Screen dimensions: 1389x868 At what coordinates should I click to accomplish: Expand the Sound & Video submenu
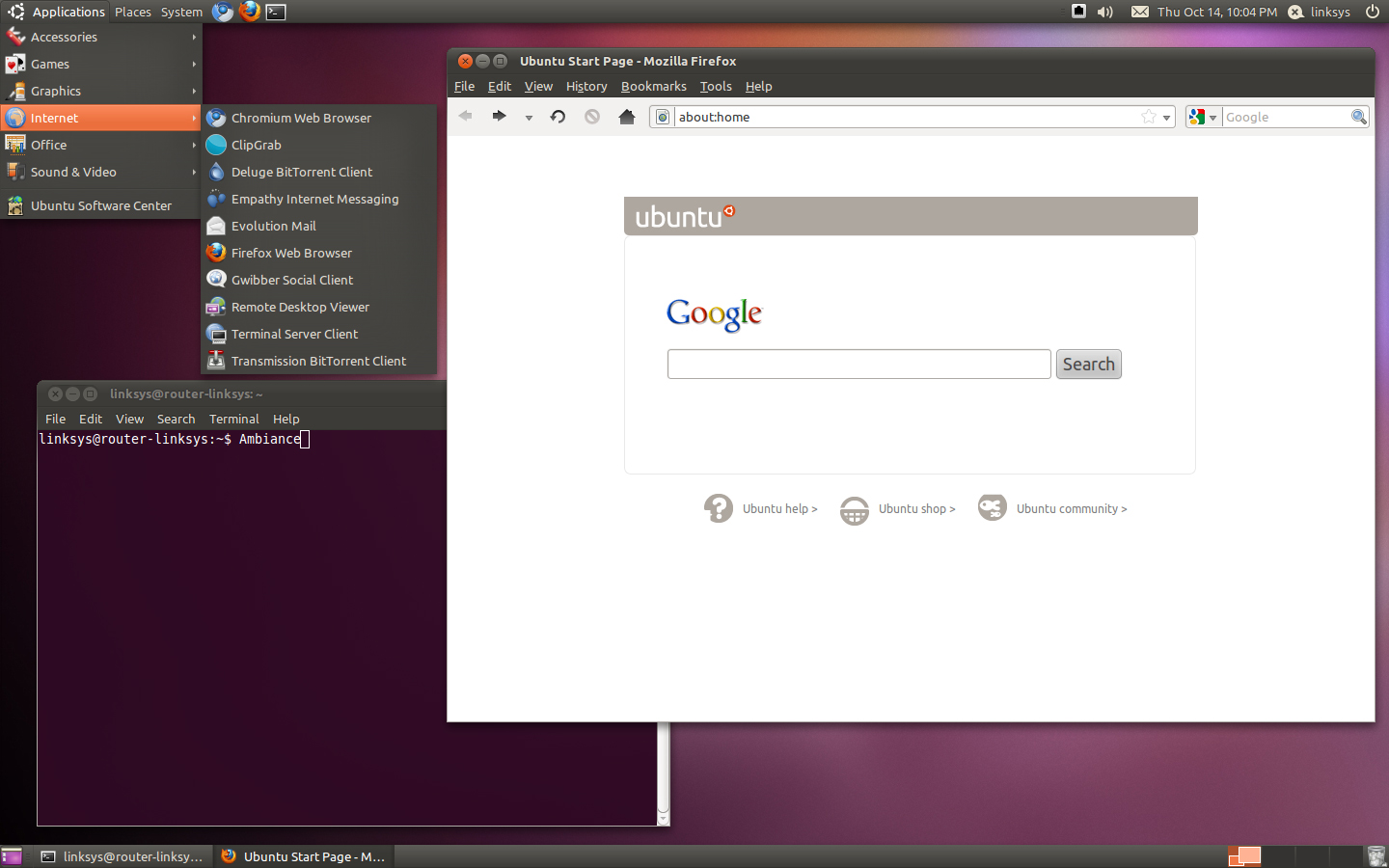click(x=101, y=172)
